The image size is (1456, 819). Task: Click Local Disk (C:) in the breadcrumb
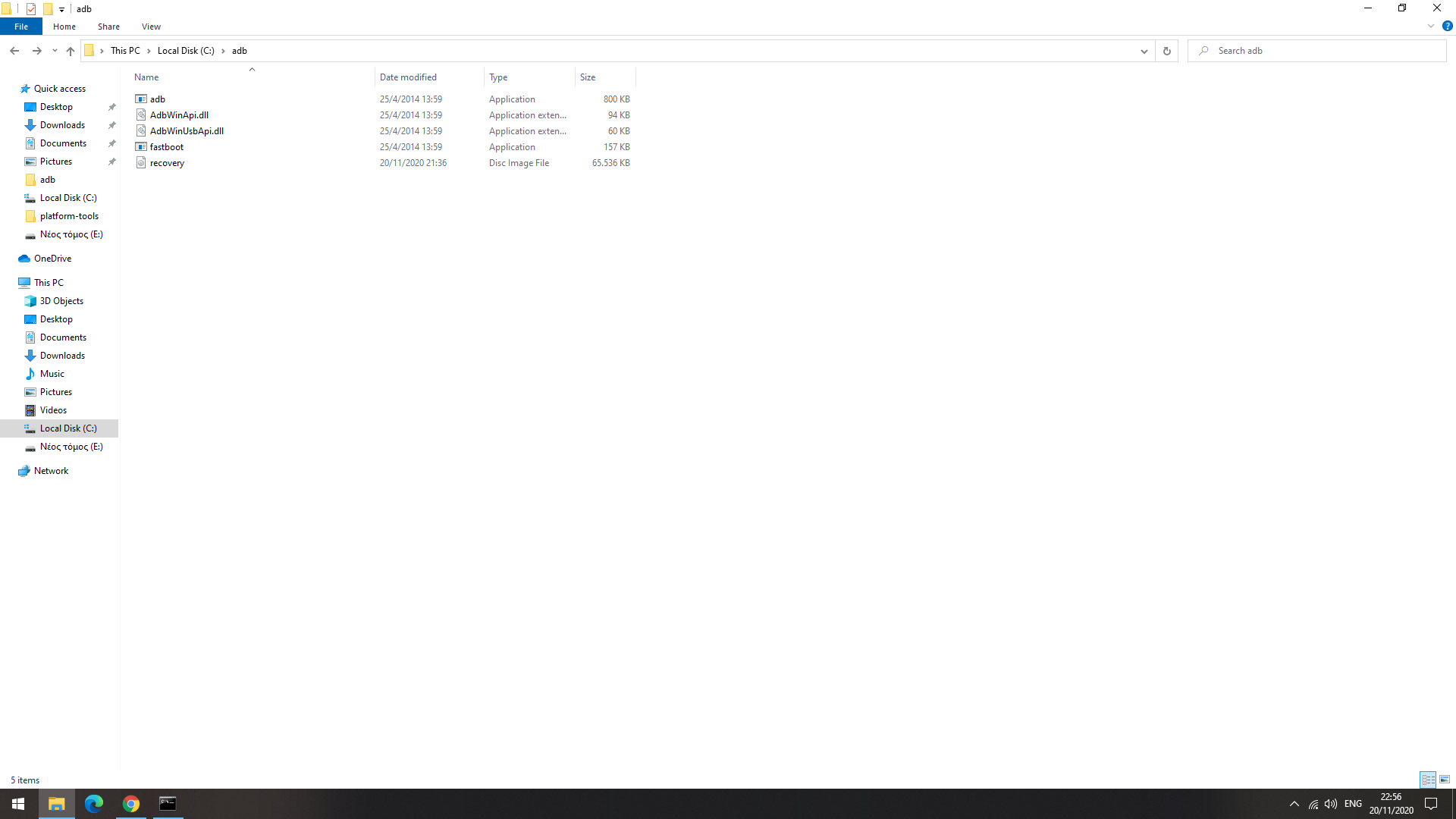tap(186, 51)
